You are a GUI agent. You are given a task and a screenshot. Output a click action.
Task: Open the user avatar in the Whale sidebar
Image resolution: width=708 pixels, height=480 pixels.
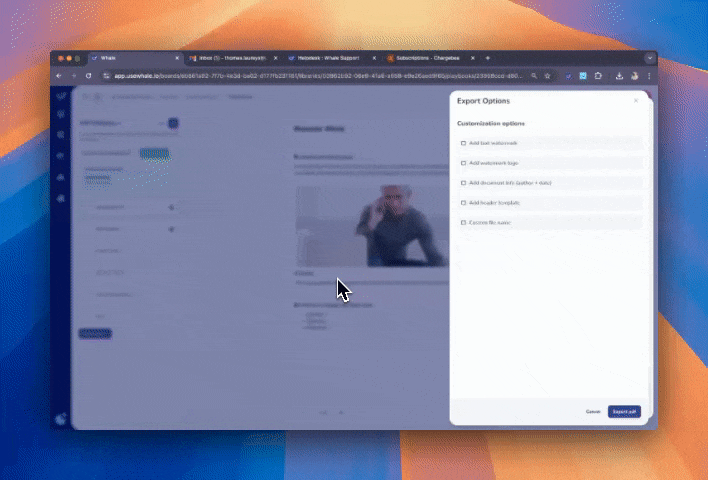coord(61,419)
